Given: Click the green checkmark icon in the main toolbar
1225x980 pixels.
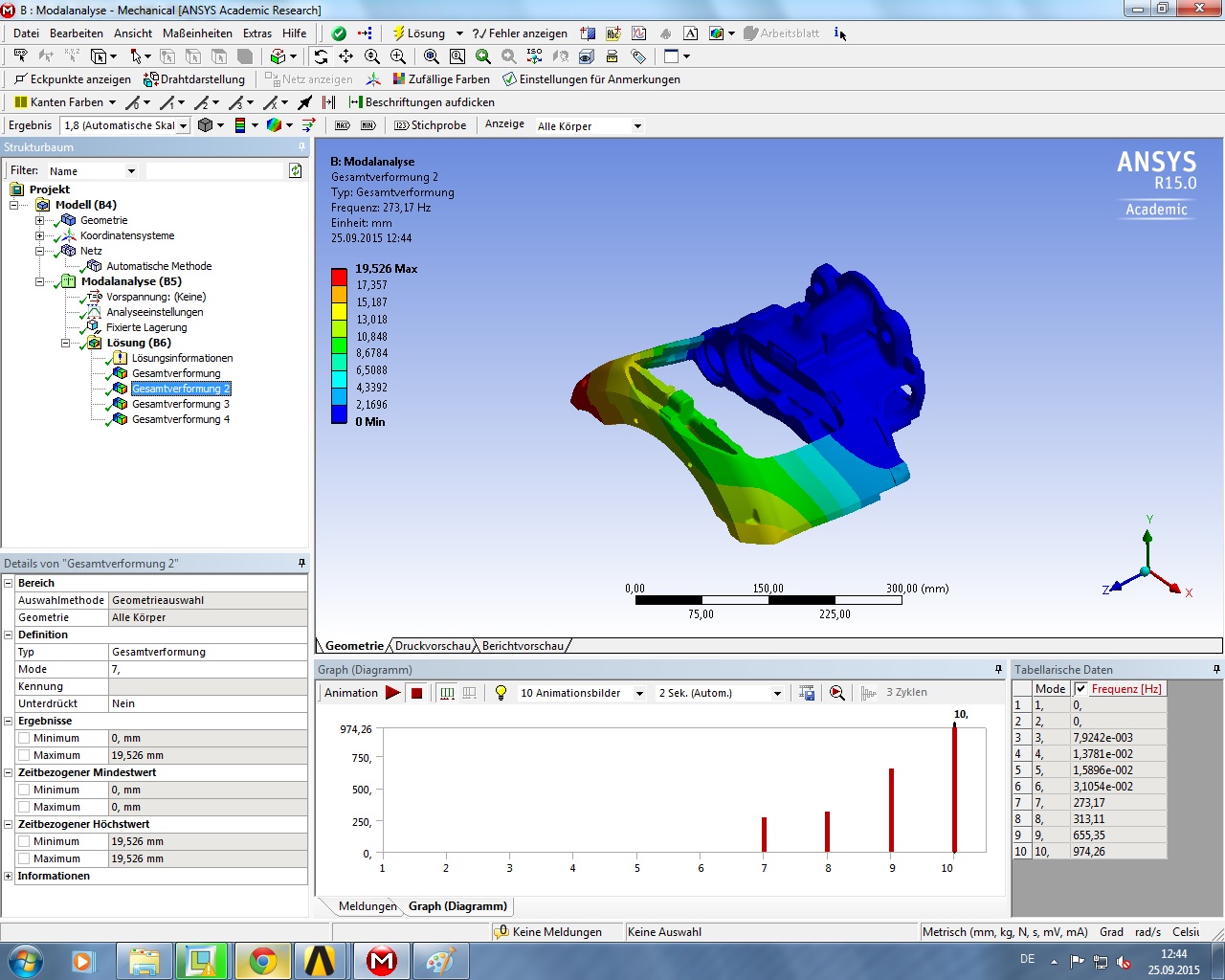Looking at the screenshot, I should pyautogui.click(x=339, y=33).
